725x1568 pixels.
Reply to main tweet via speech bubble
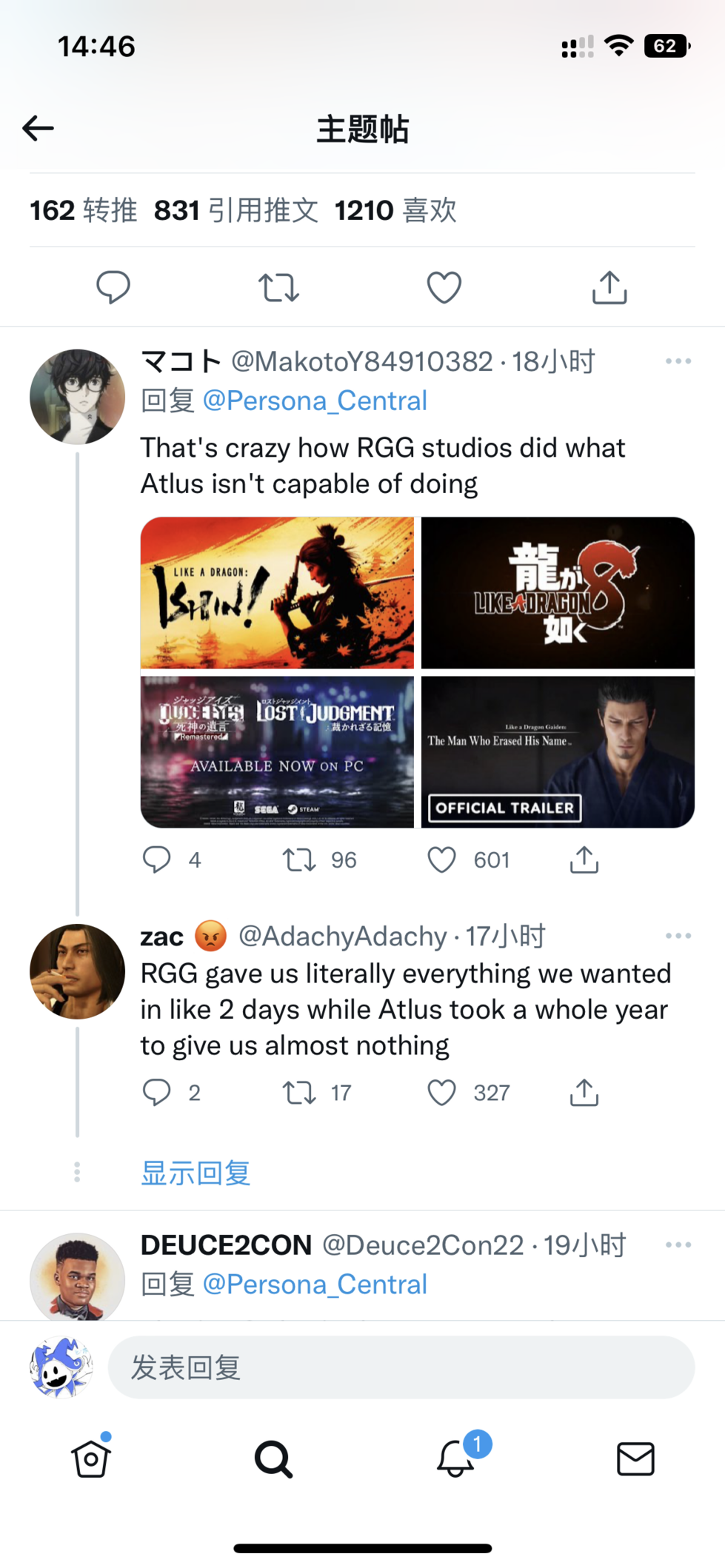[113, 287]
